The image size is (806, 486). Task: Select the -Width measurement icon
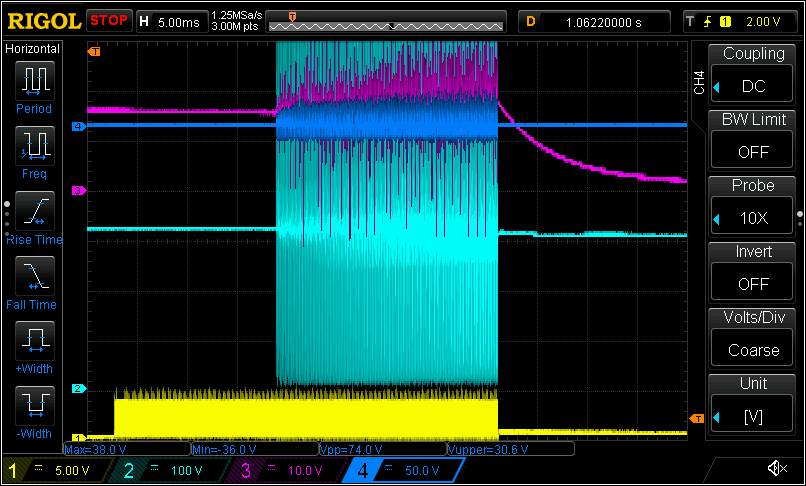coord(35,408)
